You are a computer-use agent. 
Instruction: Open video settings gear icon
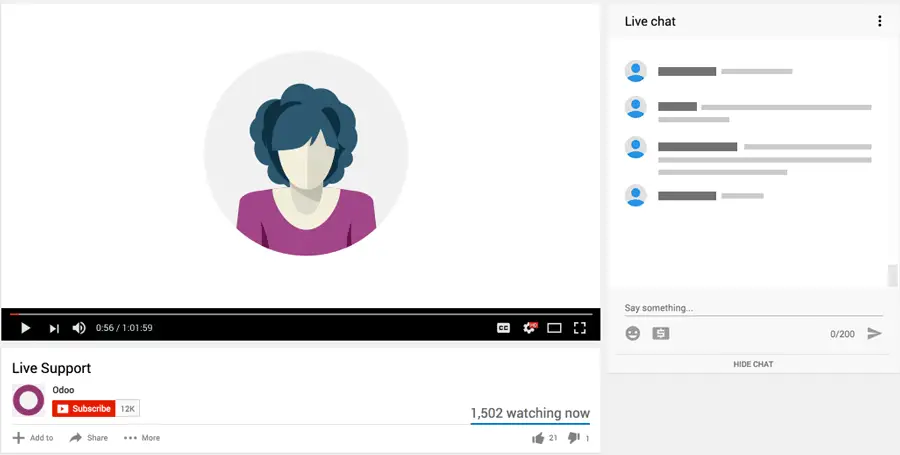(x=529, y=328)
